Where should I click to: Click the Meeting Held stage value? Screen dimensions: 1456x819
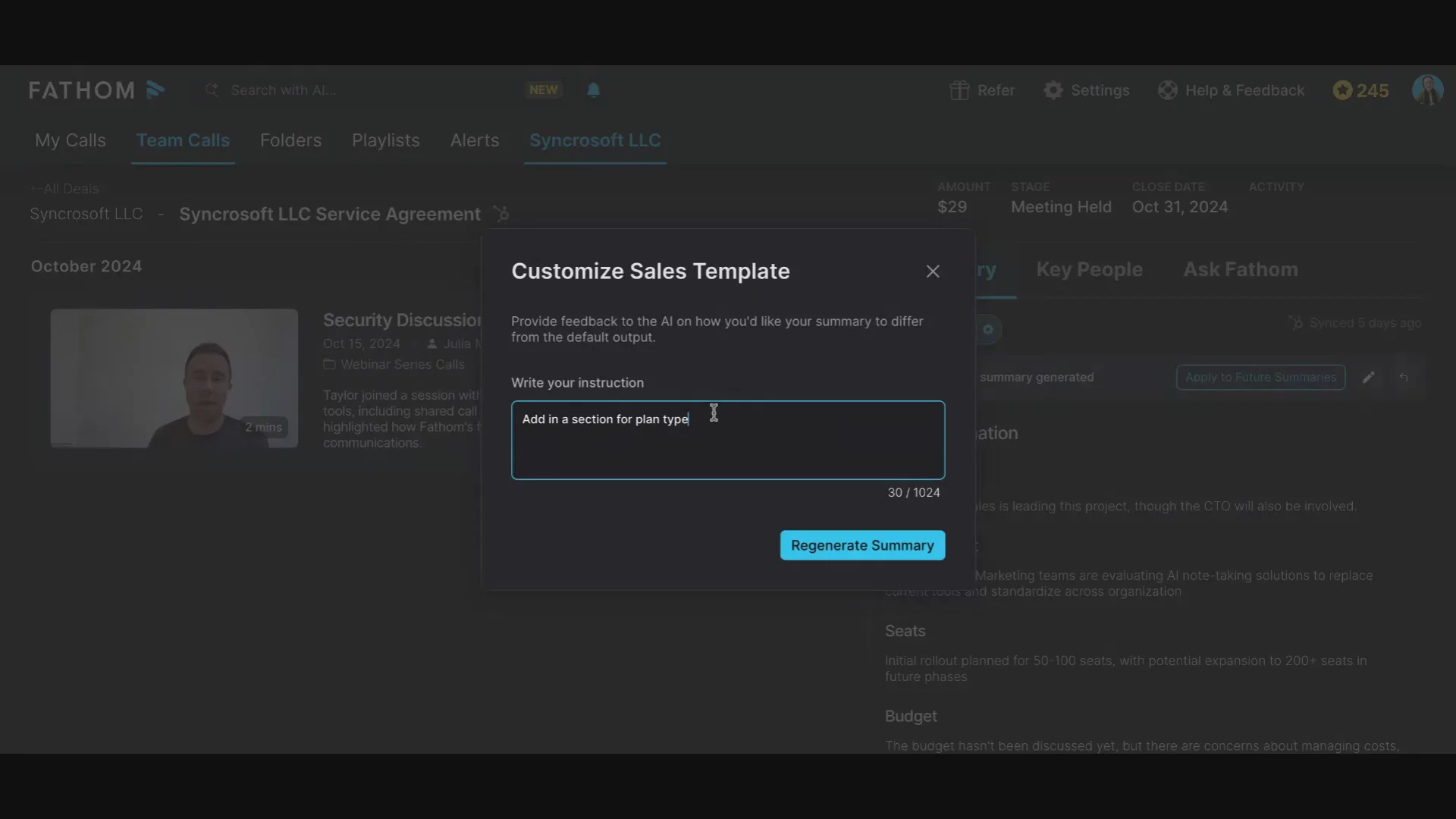(x=1061, y=207)
